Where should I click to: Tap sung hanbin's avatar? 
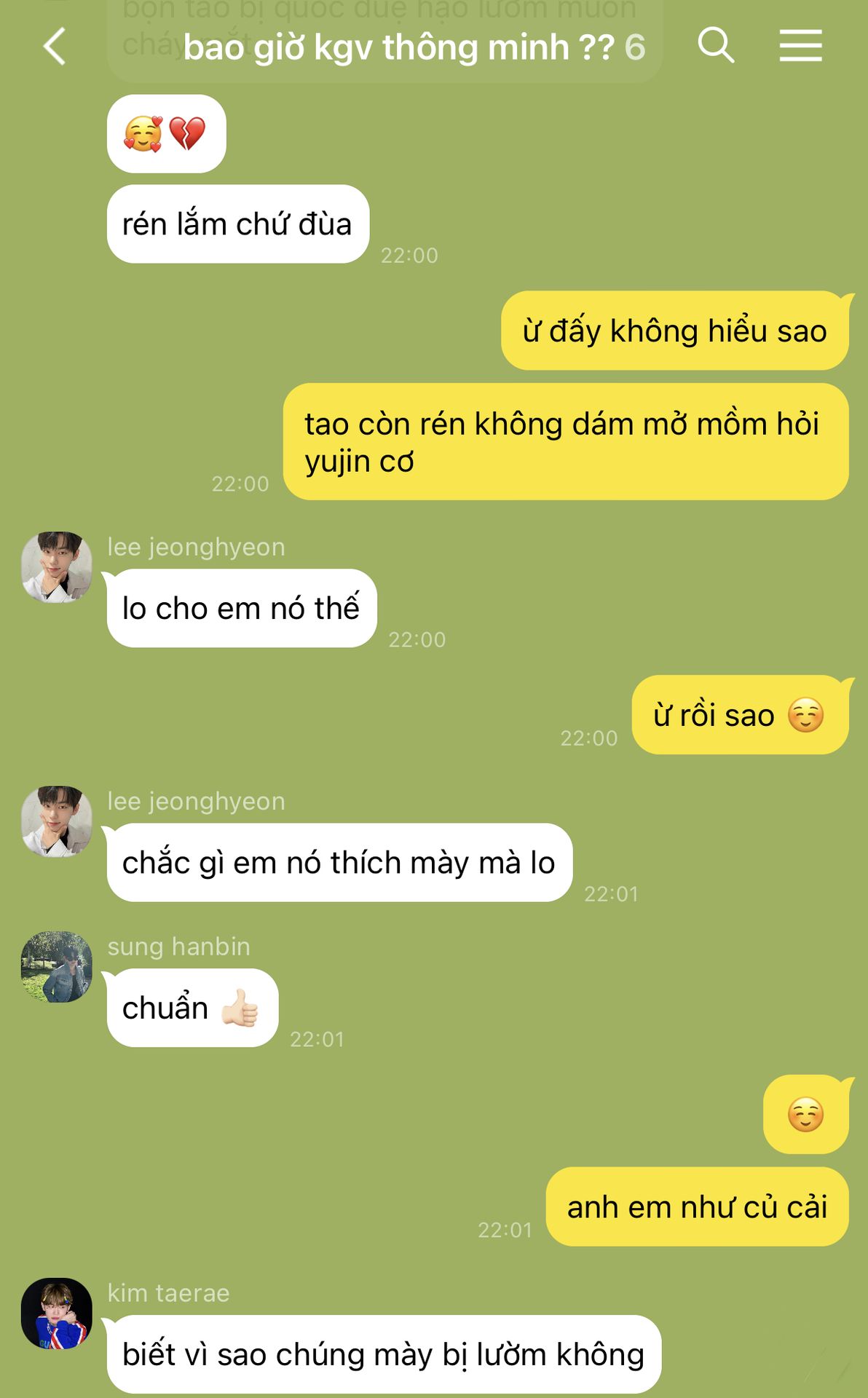tap(57, 966)
